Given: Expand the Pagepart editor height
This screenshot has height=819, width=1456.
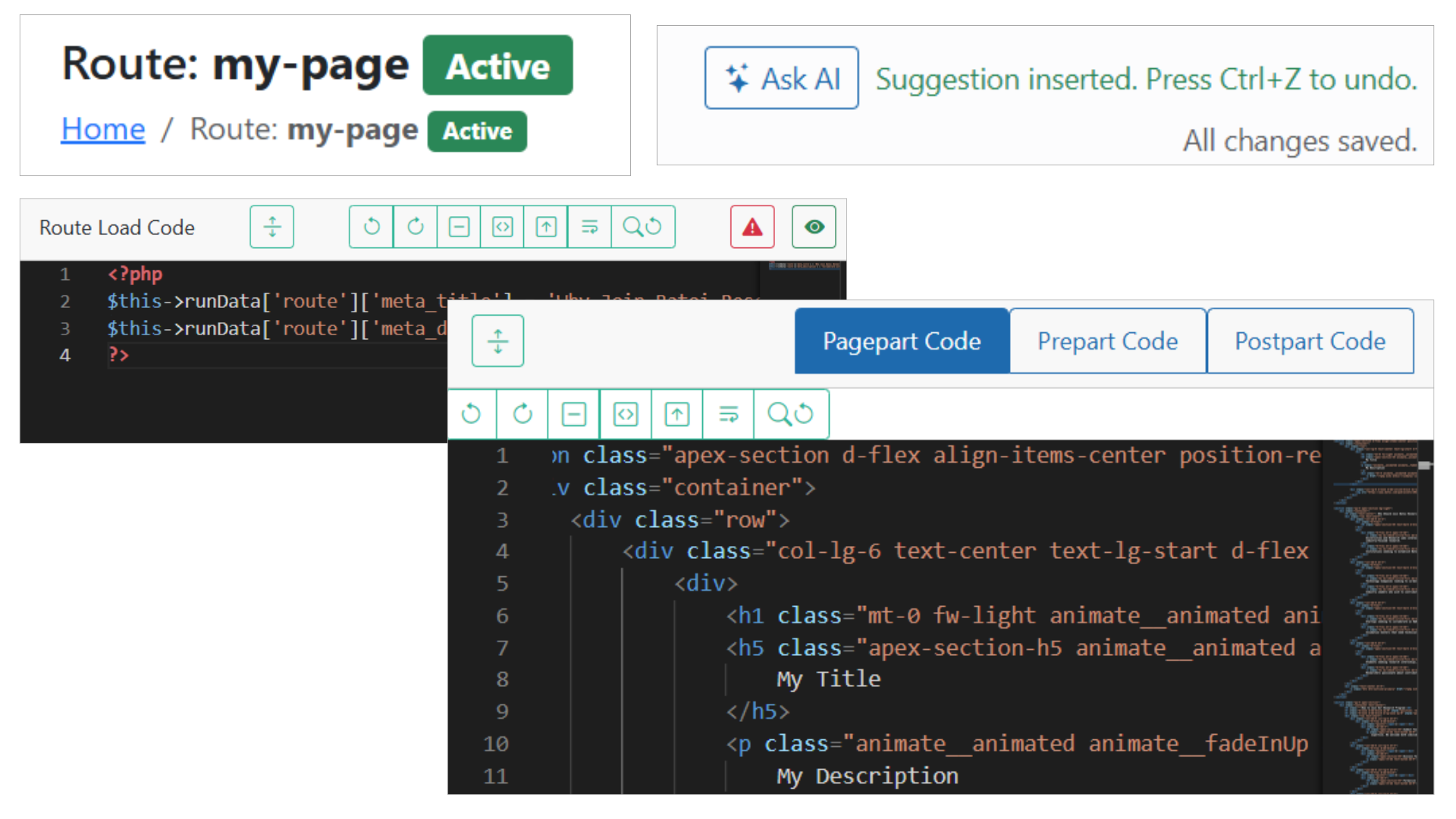Looking at the screenshot, I should click(x=497, y=341).
